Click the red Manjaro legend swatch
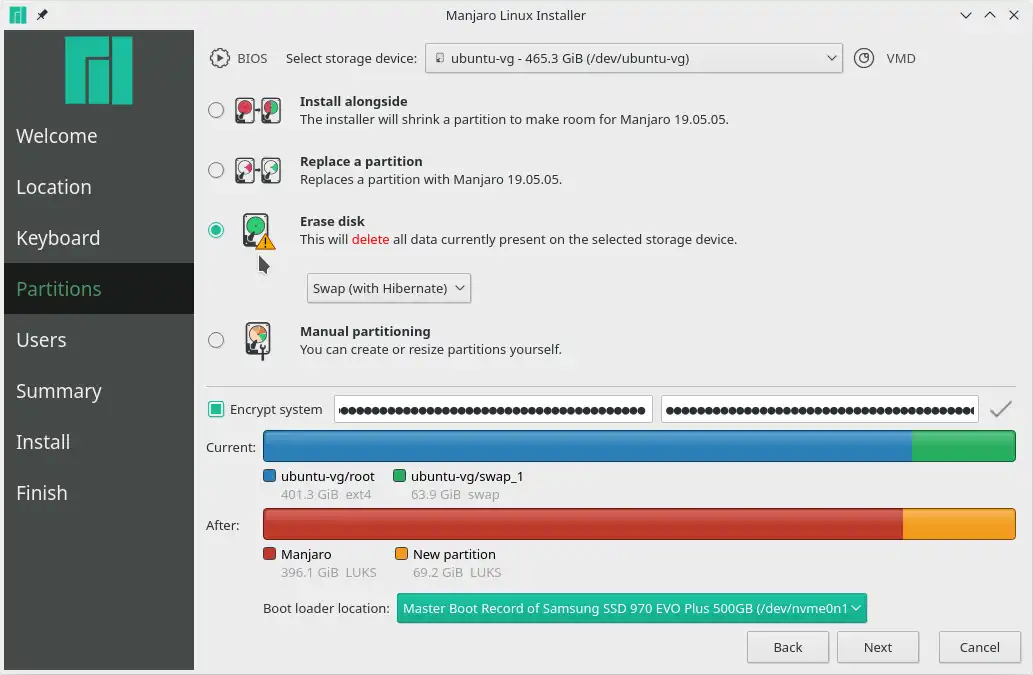This screenshot has width=1033, height=675. click(x=269, y=553)
